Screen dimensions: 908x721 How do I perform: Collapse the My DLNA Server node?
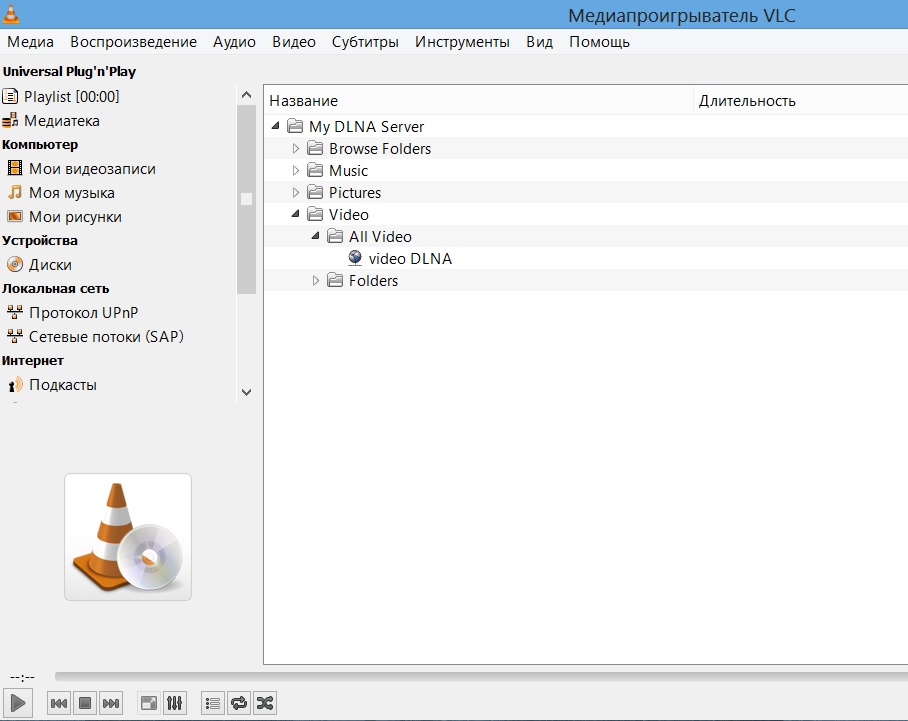277,126
